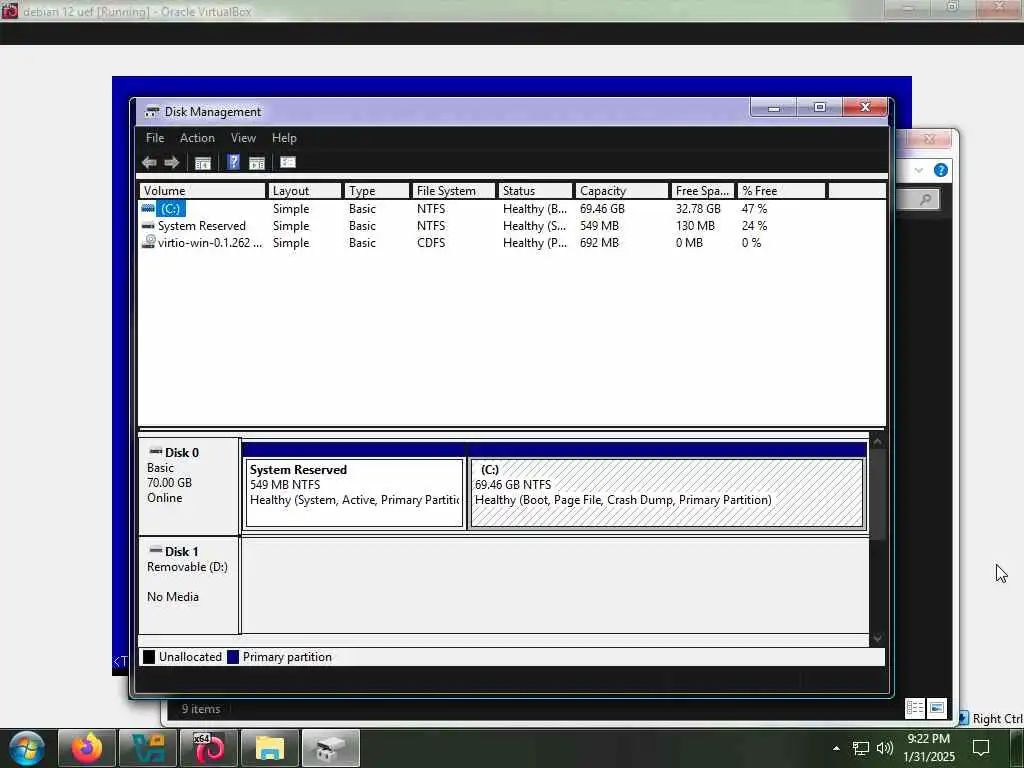The image size is (1024, 768).
Task: Click the clock showing 9:22 PM
Action: tap(929, 739)
